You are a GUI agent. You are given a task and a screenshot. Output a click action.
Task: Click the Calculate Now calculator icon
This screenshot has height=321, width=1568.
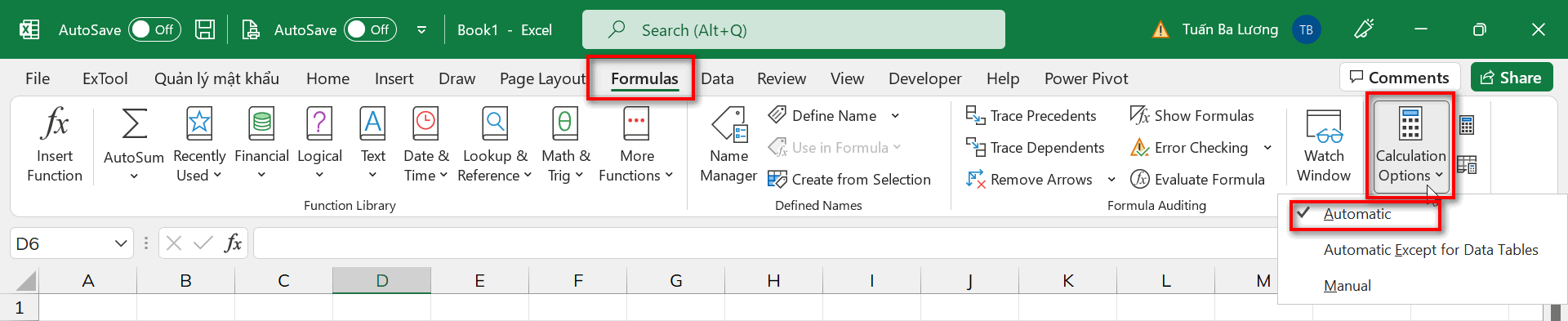coord(1467,125)
